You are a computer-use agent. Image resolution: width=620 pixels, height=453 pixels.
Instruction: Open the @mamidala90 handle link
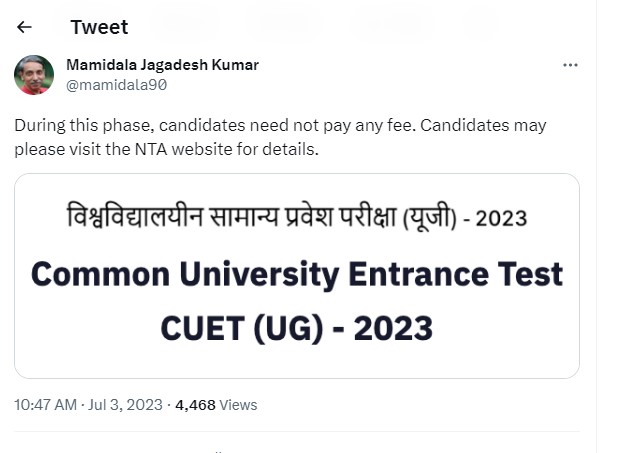pos(116,85)
